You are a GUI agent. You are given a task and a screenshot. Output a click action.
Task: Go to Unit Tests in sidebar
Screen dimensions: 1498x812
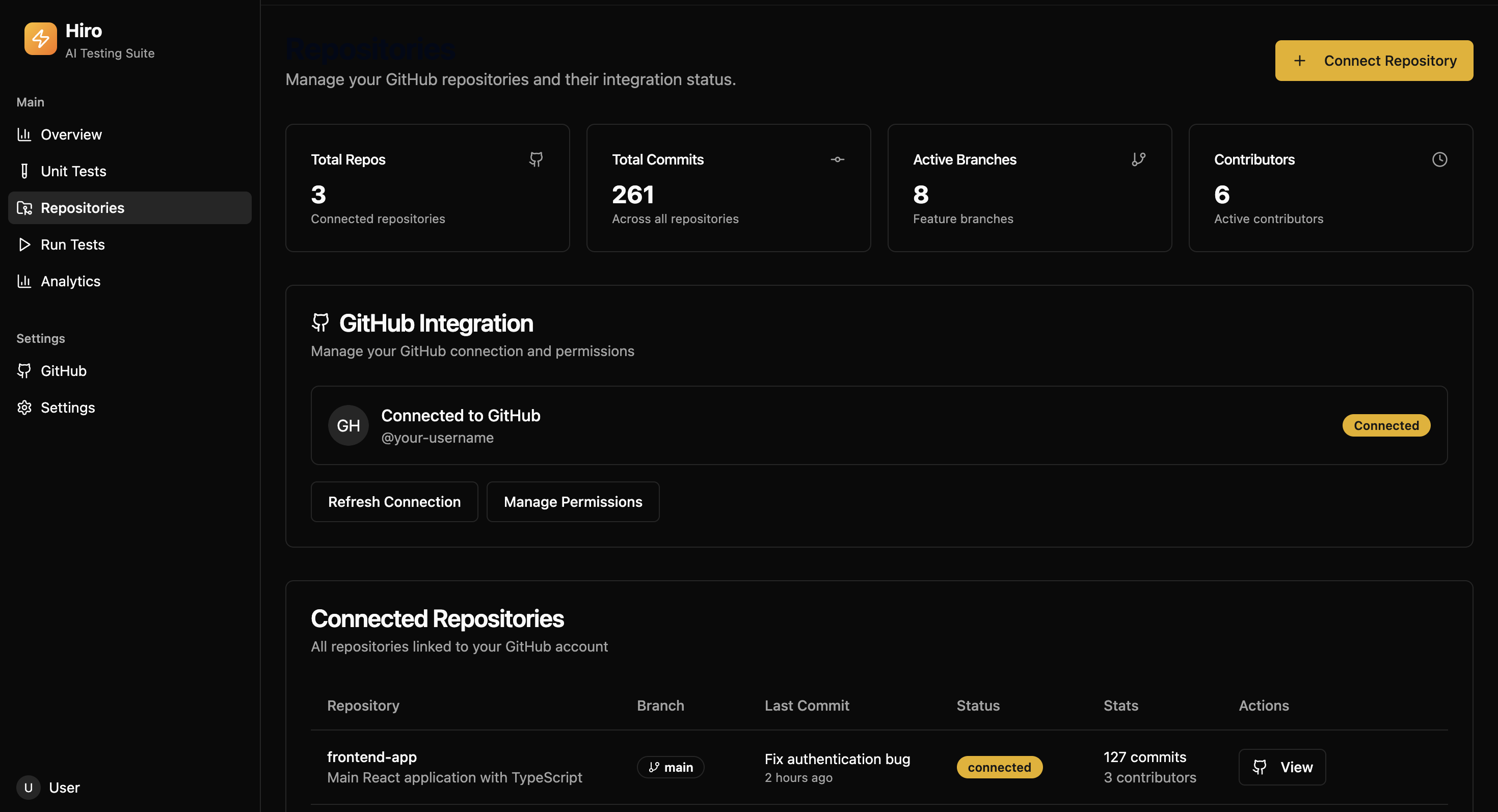pos(73,171)
